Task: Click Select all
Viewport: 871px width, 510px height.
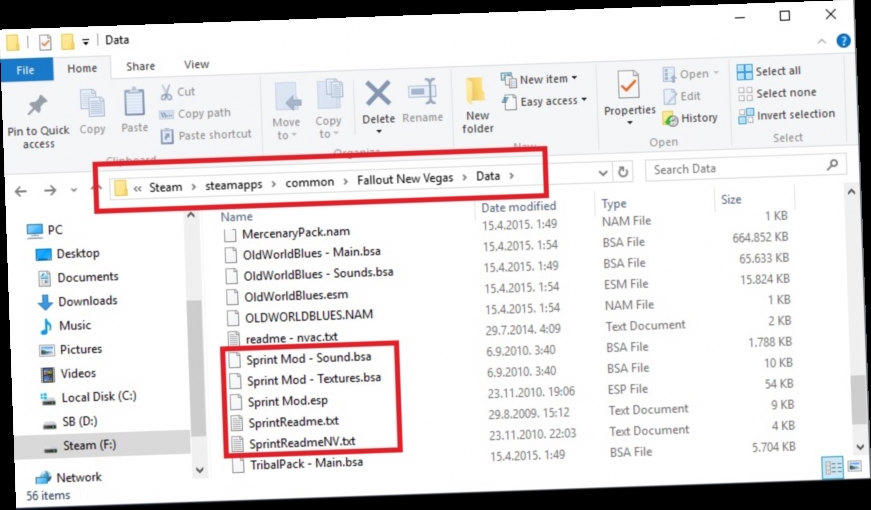Action: 769,71
